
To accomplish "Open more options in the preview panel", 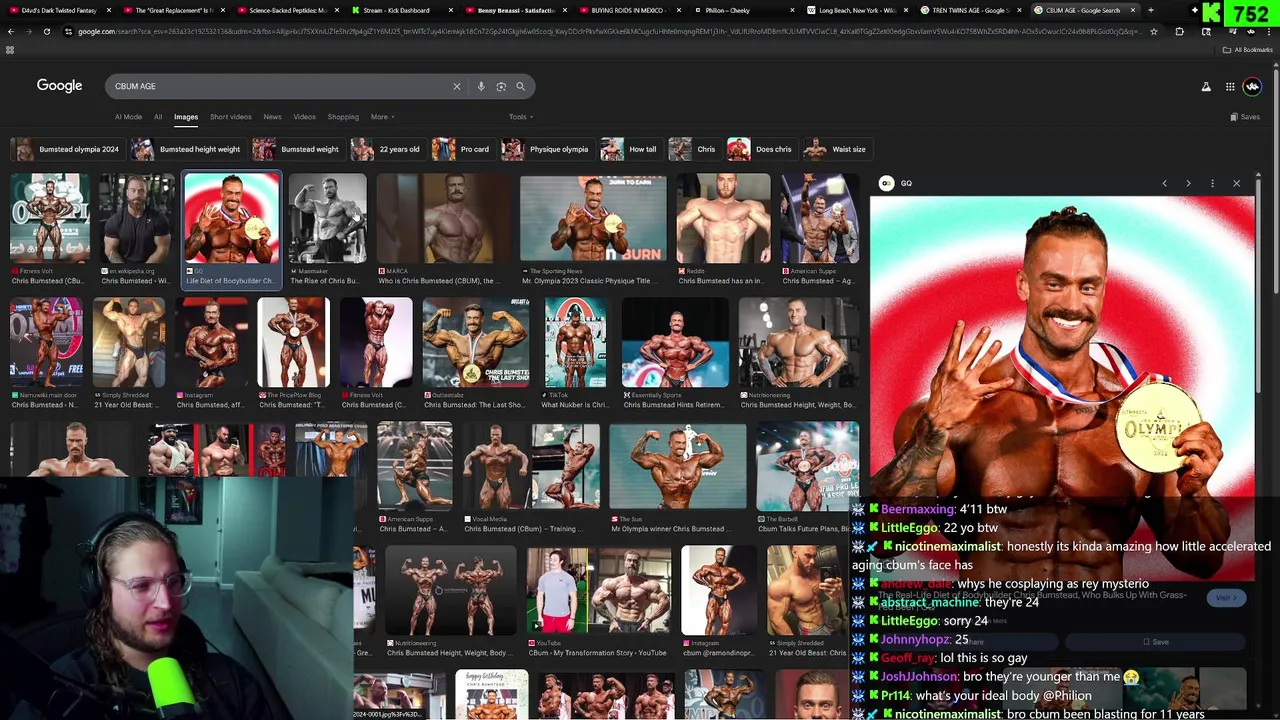I will point(1212,183).
